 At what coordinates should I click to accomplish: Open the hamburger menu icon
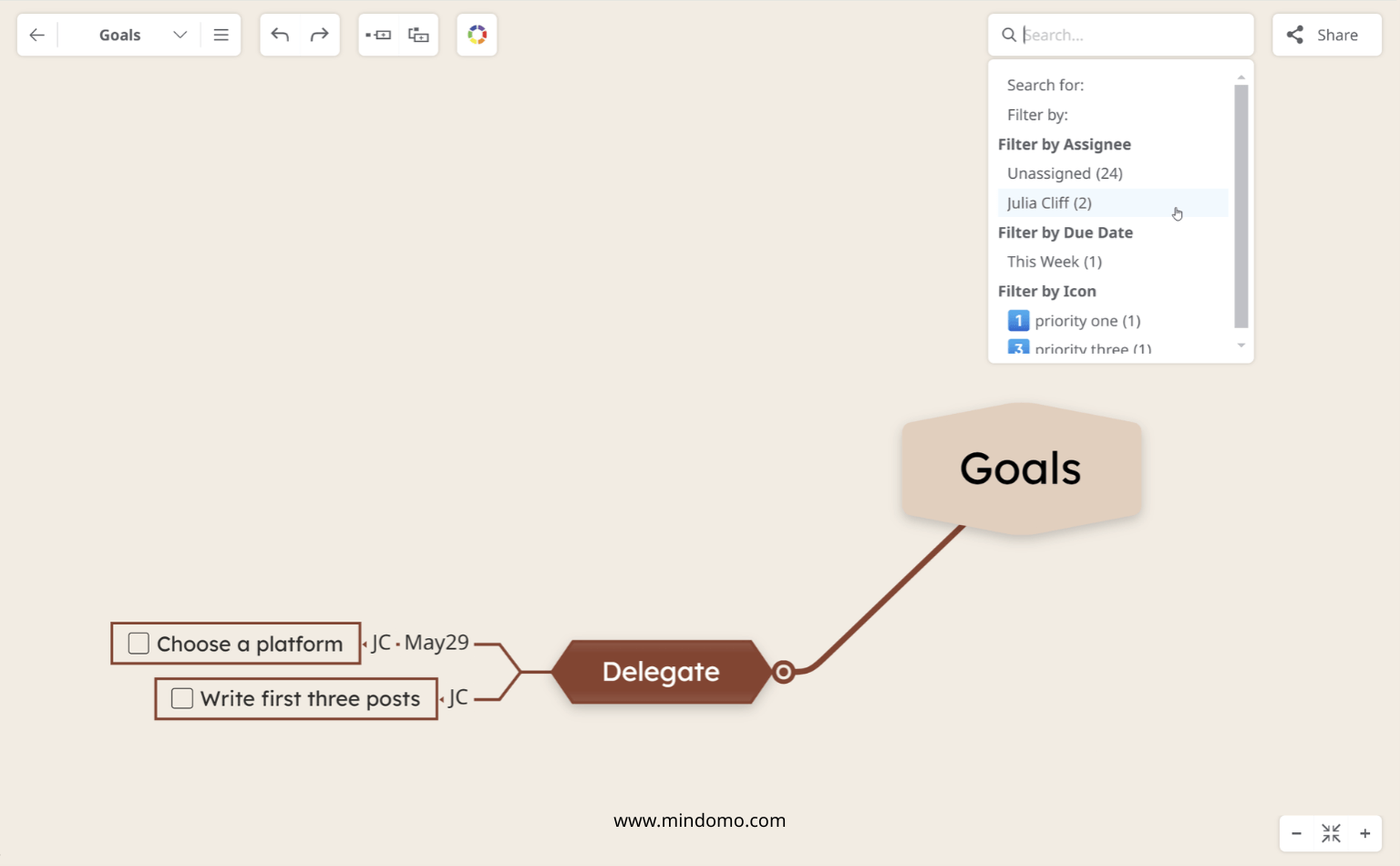click(x=221, y=35)
